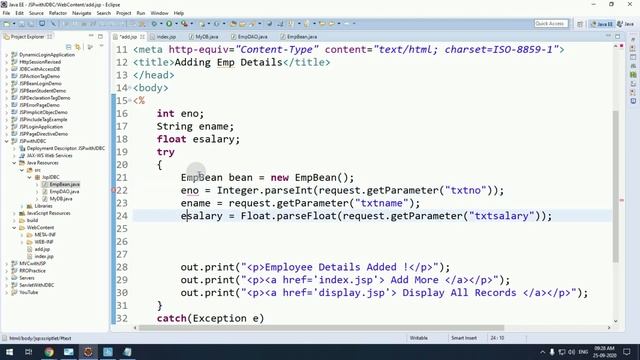Click the error marker on line 22

pos(114,190)
